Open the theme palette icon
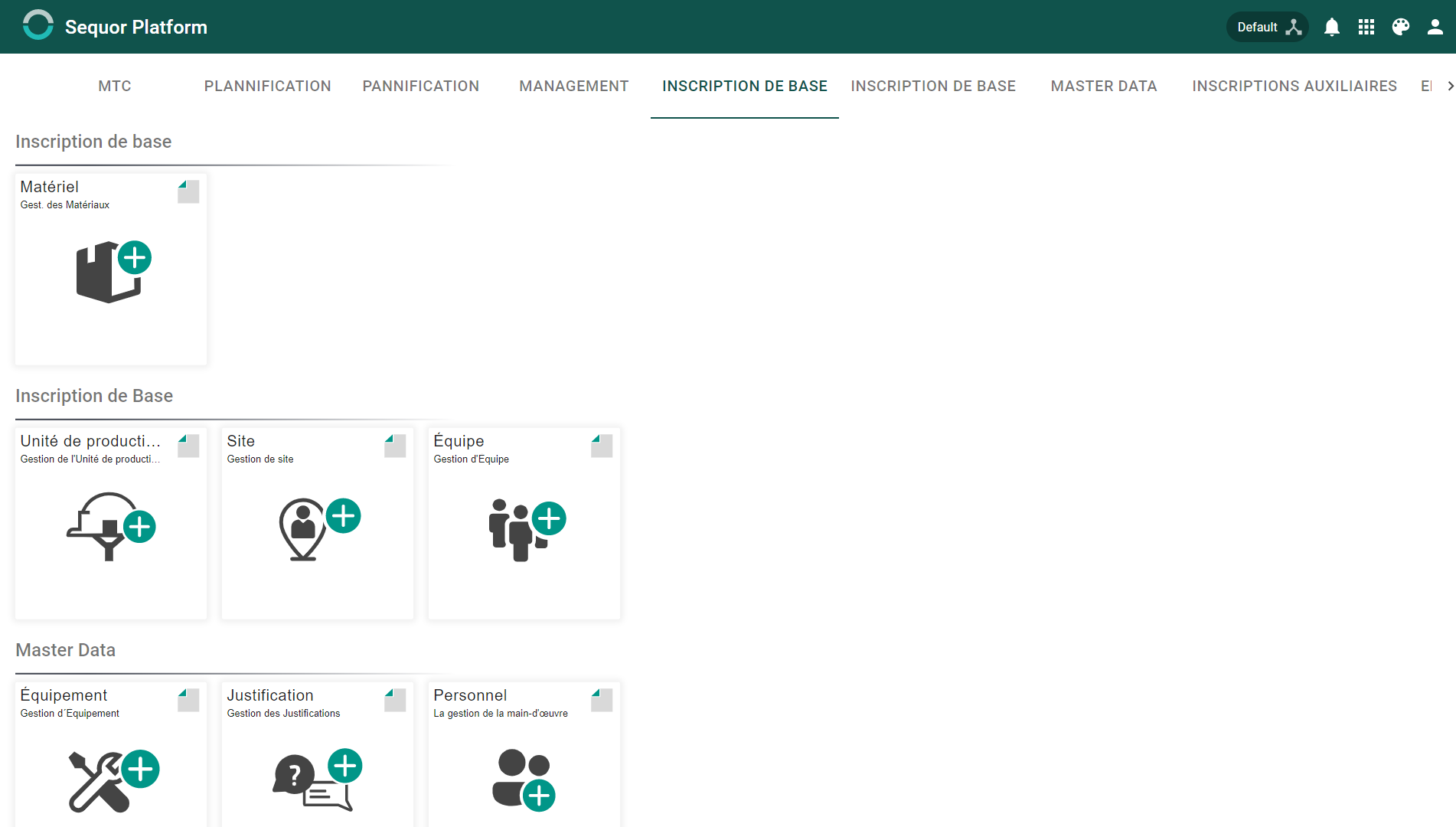 click(1401, 27)
